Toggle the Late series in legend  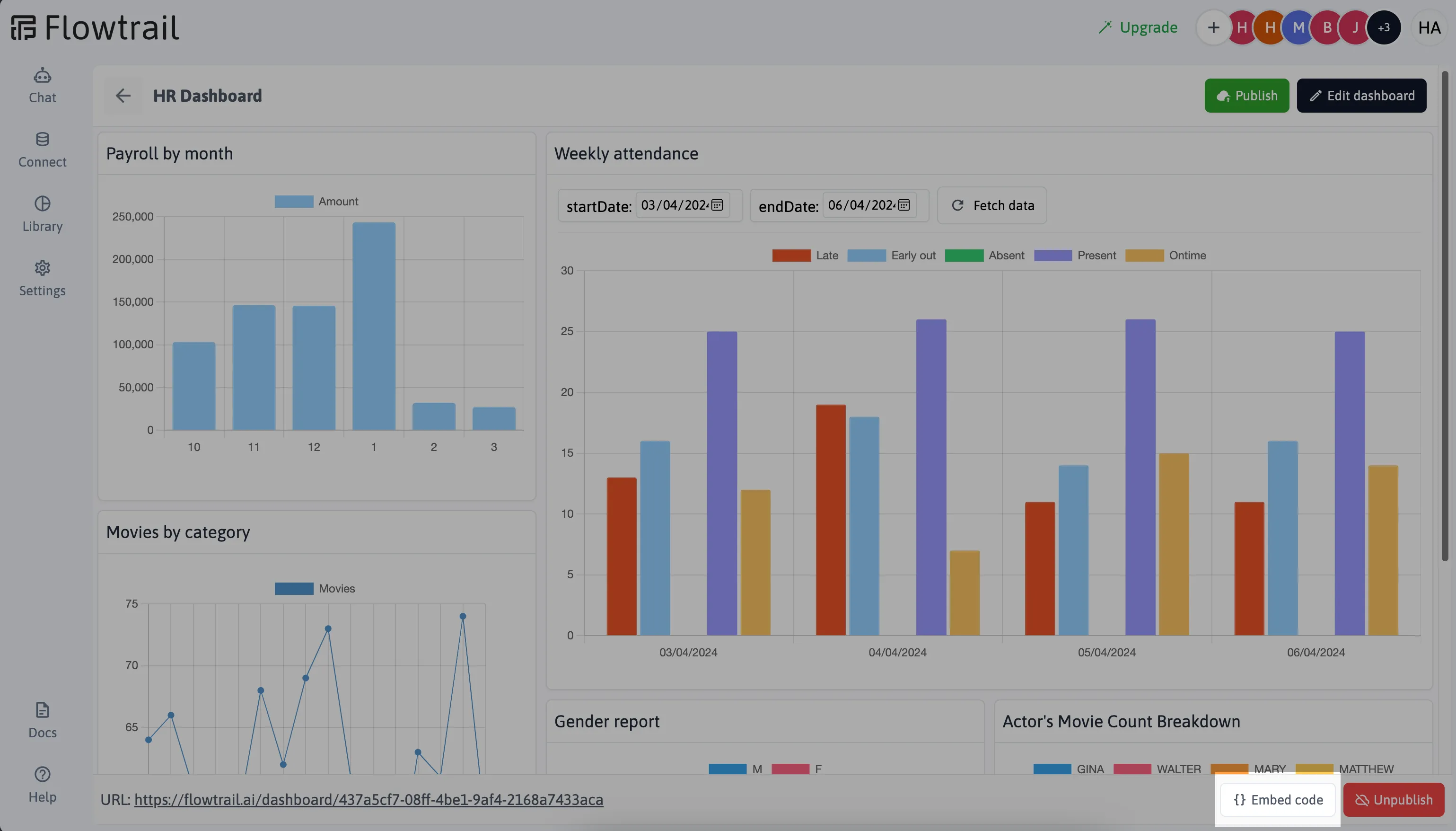(805, 255)
